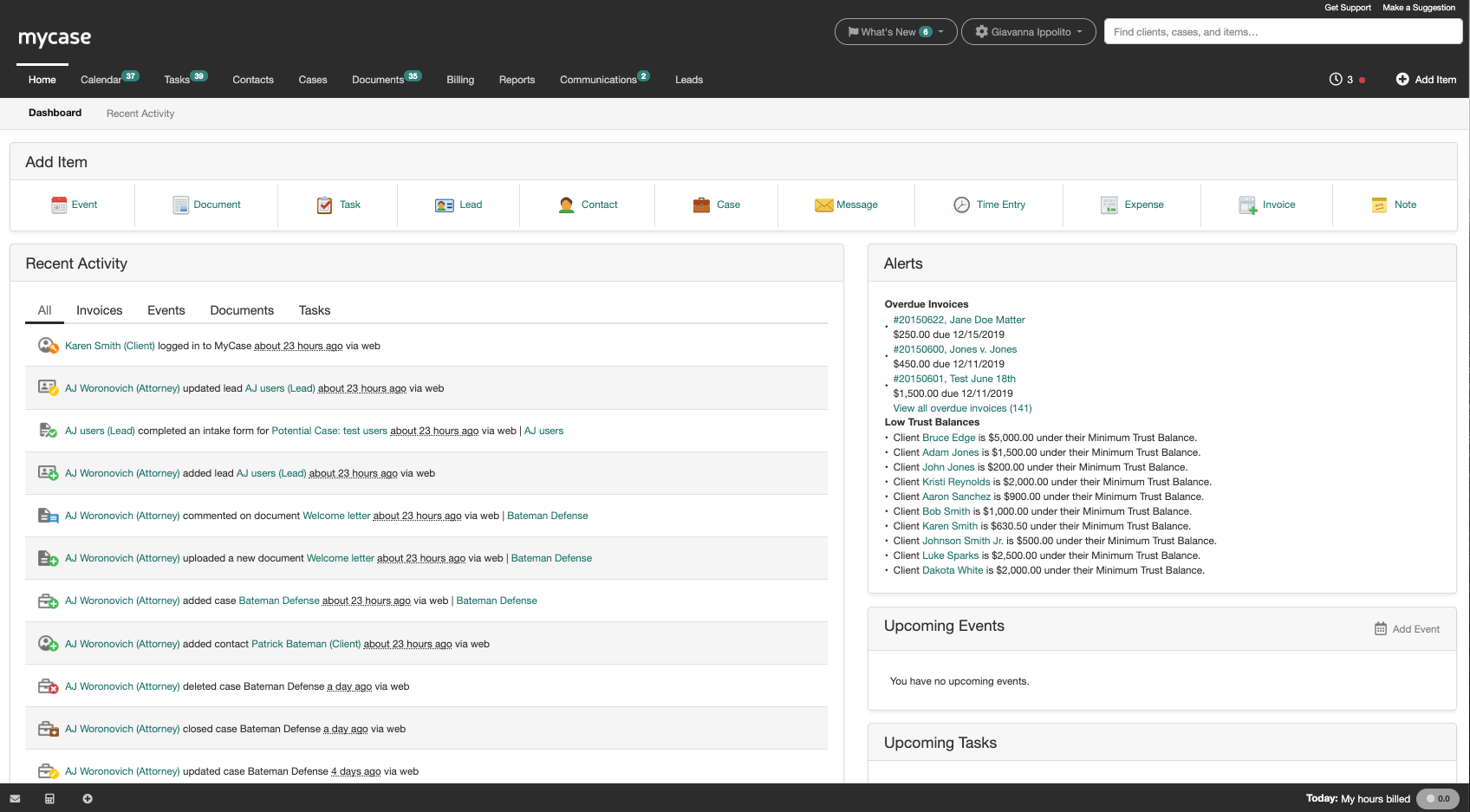This screenshot has width=1470, height=812.
Task: Expand the Giavanna Ippolito account menu
Action: (x=1028, y=31)
